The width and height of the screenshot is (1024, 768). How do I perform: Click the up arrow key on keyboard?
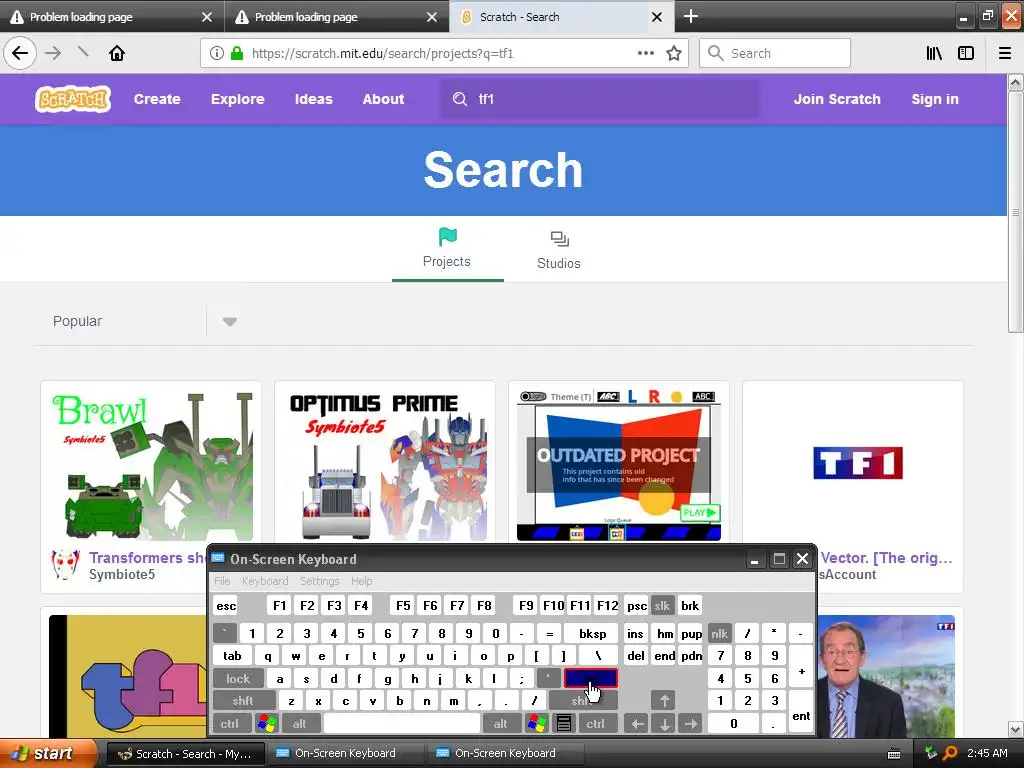[664, 701]
